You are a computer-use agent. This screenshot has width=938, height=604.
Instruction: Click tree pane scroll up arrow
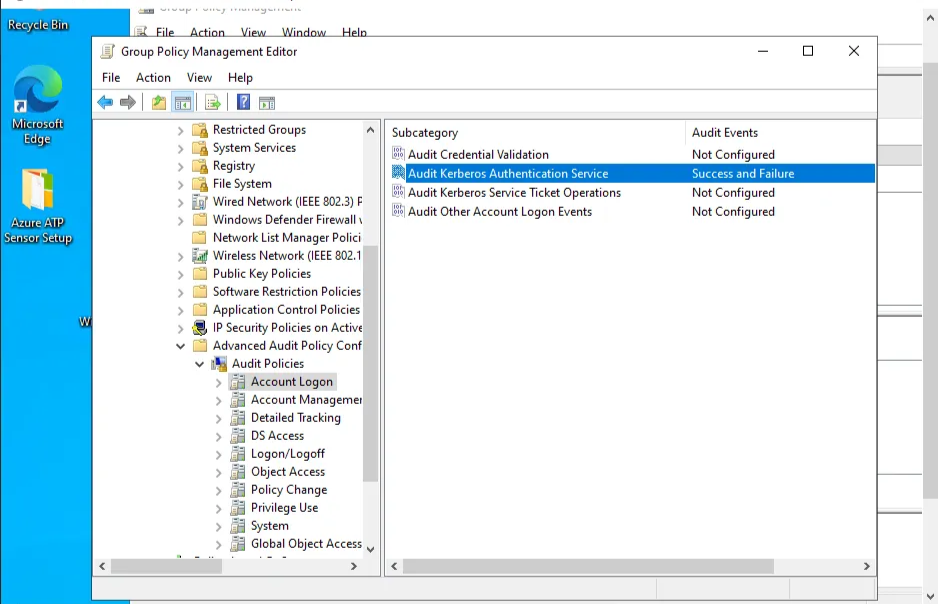(370, 130)
